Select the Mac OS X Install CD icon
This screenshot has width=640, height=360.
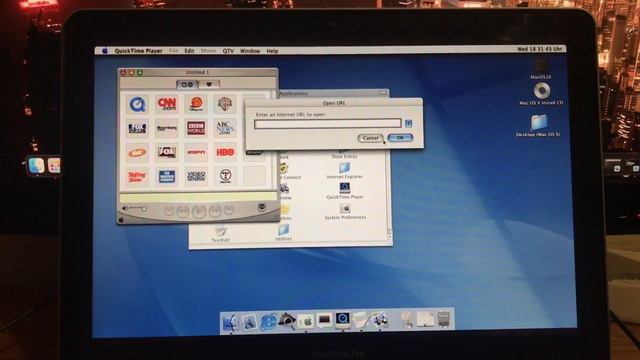coord(541,94)
